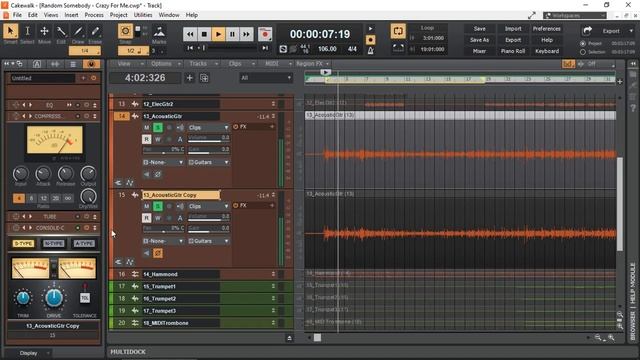Select the Selection export radio button
640x360 pixels.
(583, 52)
